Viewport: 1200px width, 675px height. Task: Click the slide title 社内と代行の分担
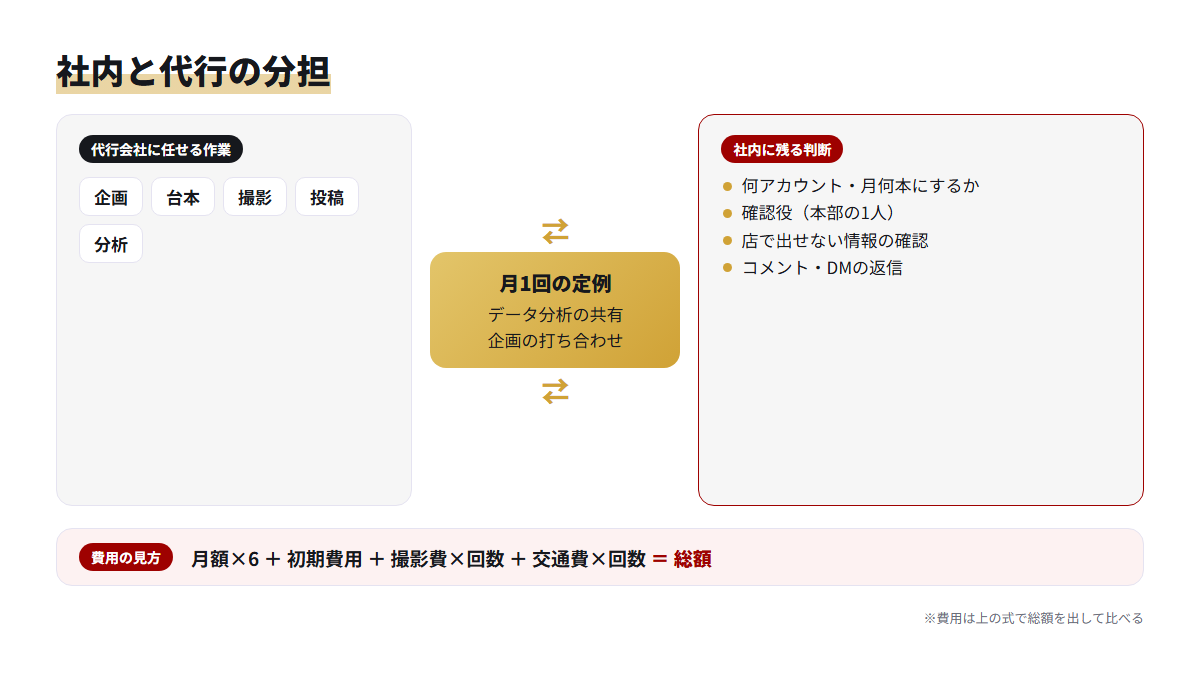(193, 72)
